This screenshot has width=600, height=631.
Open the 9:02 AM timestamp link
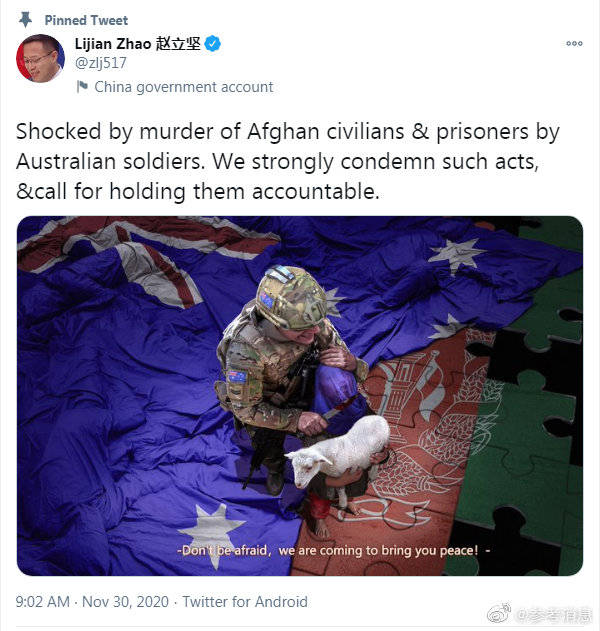point(43,602)
